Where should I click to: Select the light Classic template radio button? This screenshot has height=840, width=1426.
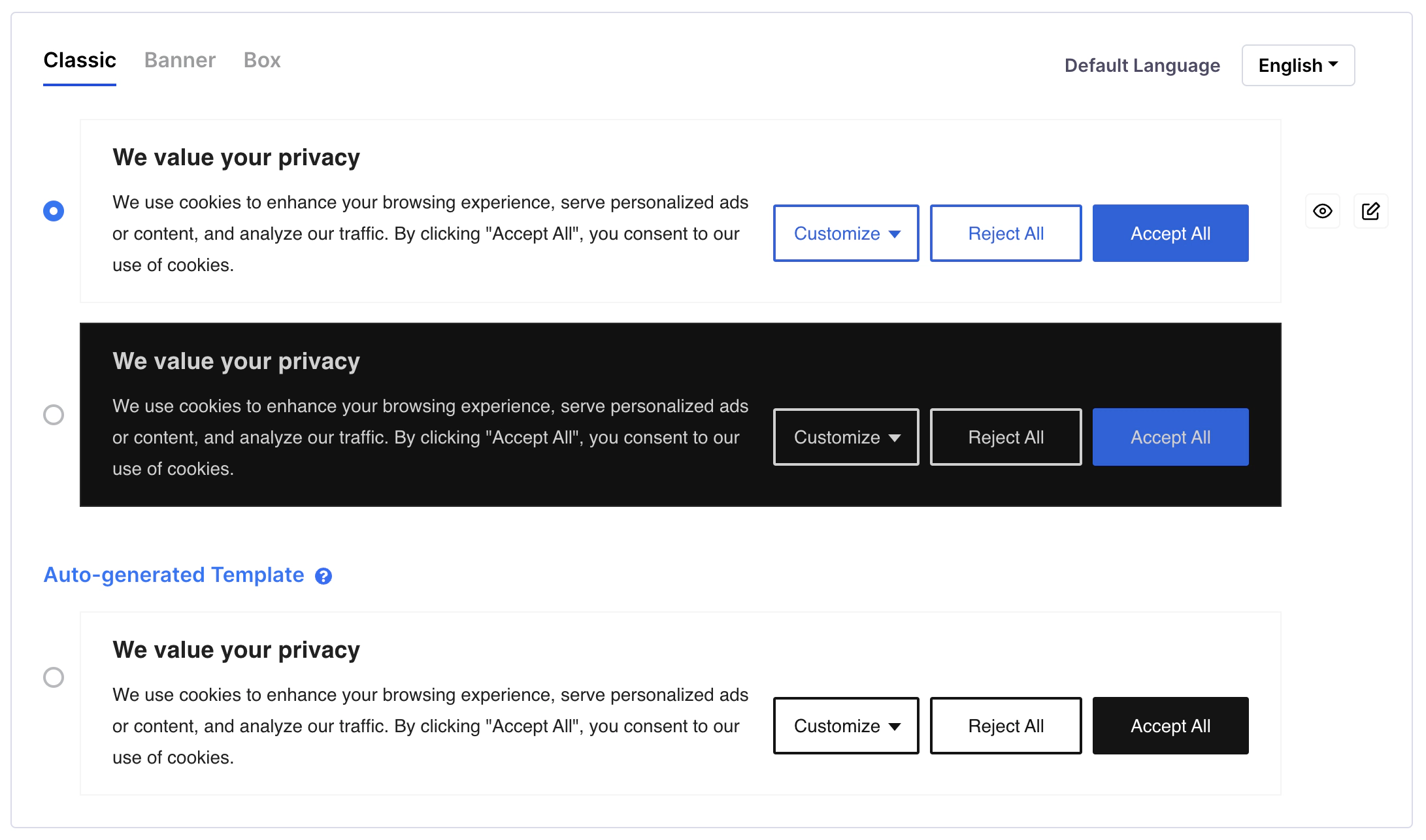coord(54,211)
